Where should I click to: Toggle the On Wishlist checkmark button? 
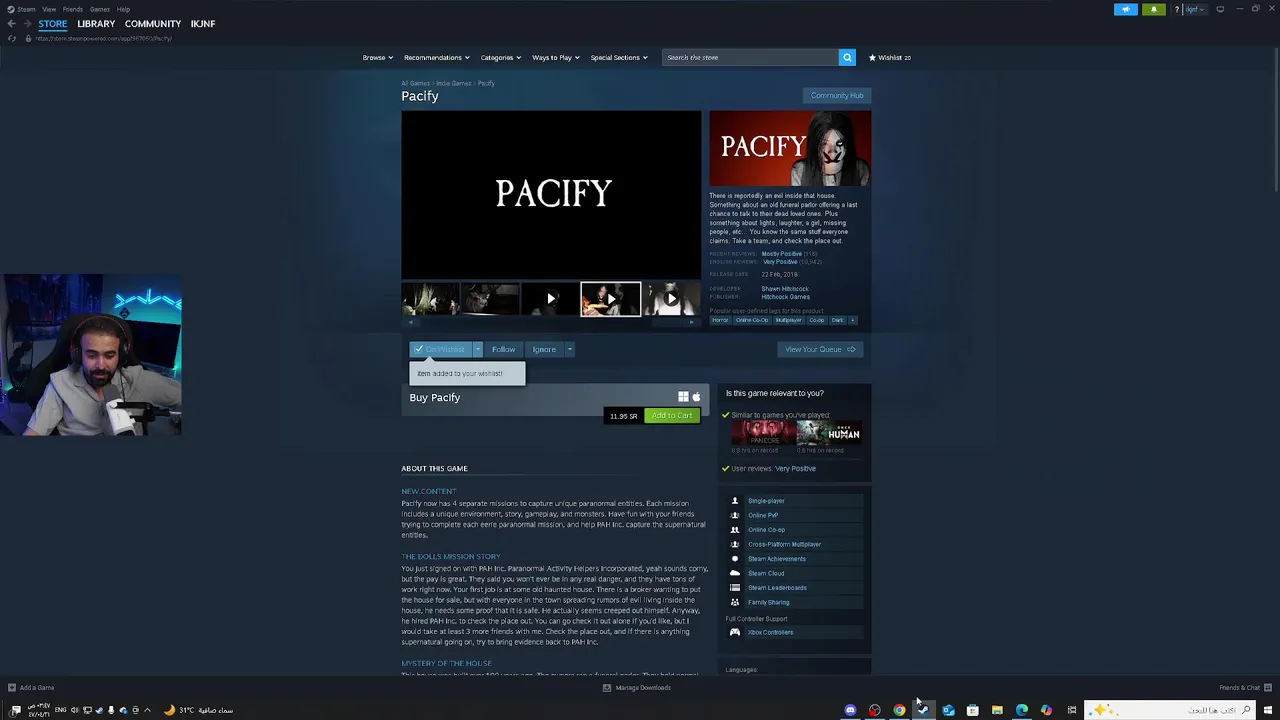(x=440, y=349)
